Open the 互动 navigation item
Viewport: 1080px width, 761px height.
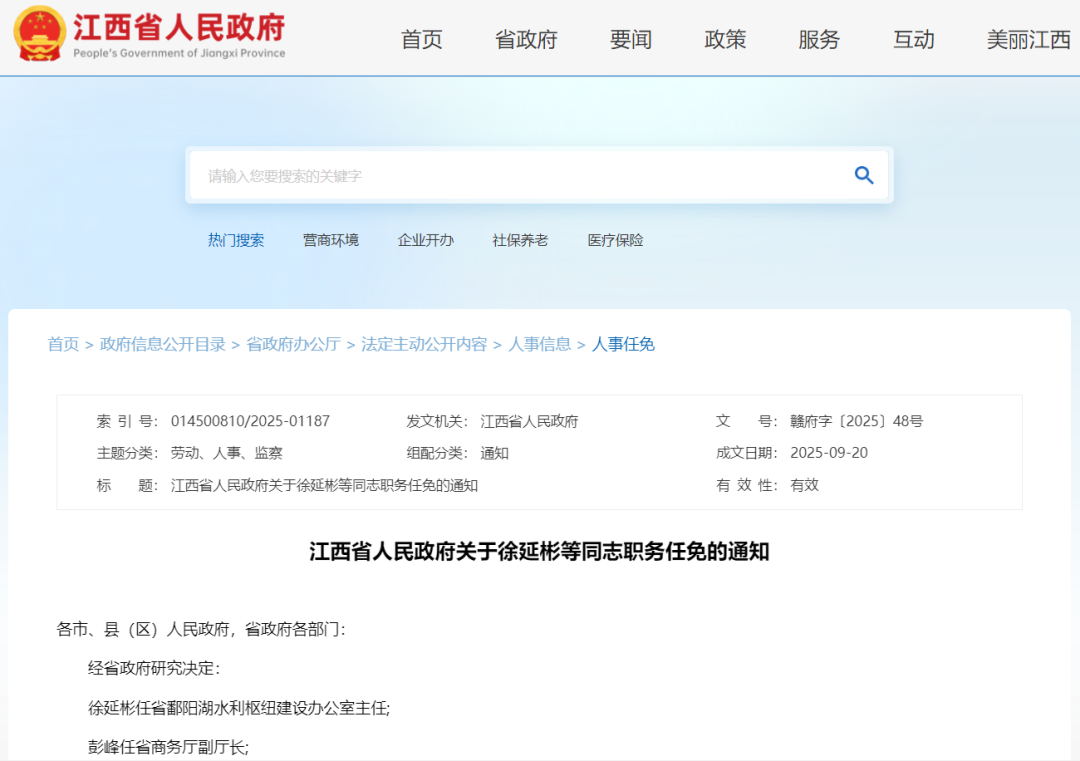tap(913, 40)
